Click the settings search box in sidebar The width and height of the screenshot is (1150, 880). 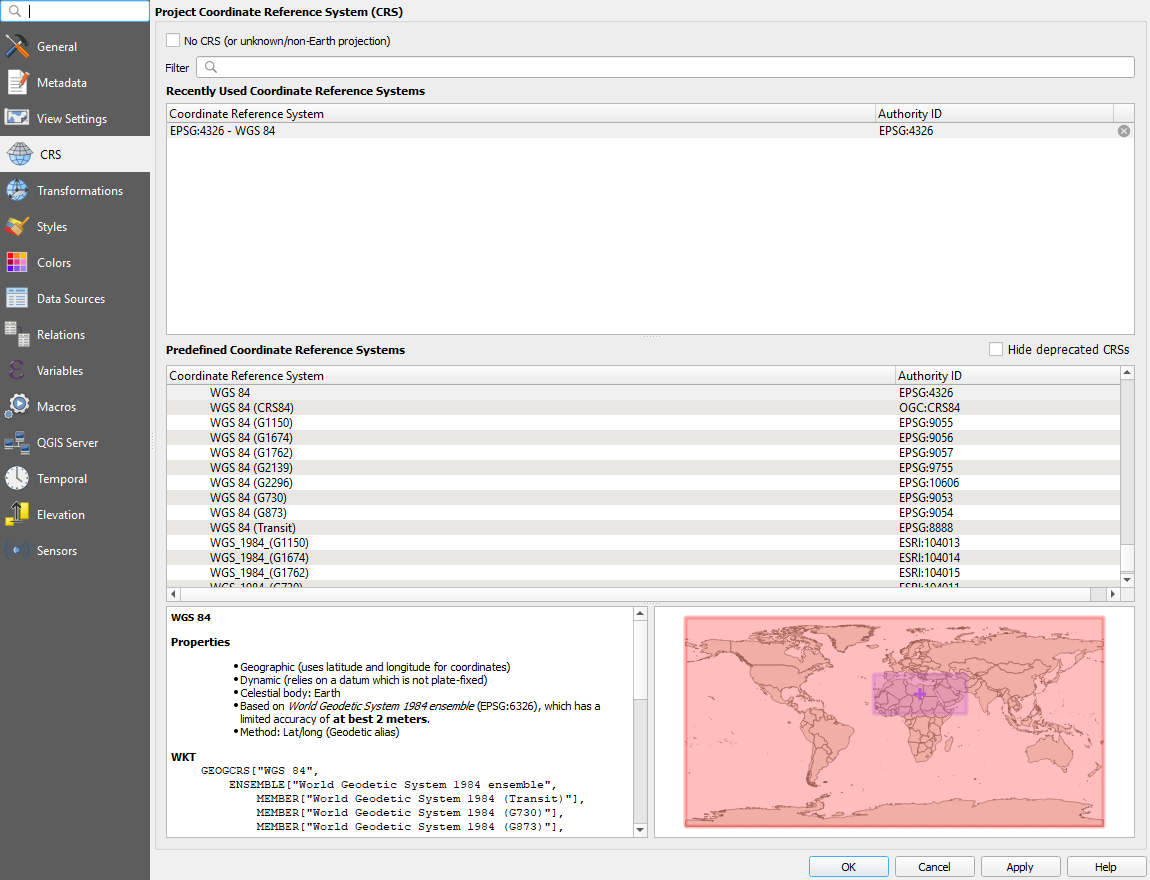[76, 11]
